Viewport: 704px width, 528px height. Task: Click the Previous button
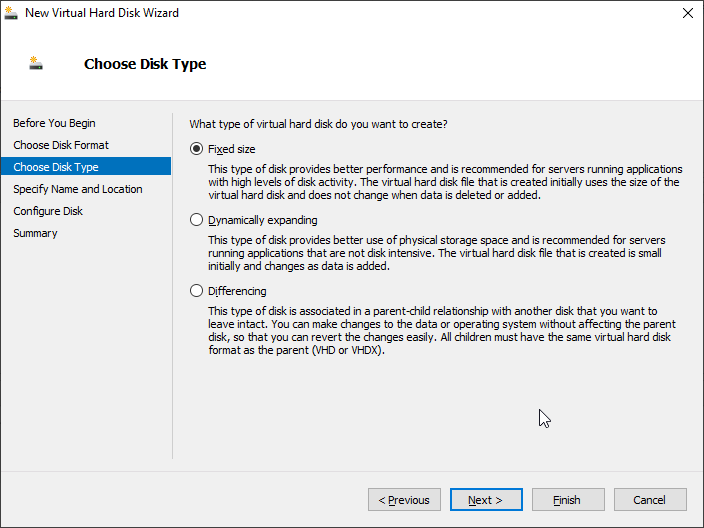pyautogui.click(x=405, y=500)
